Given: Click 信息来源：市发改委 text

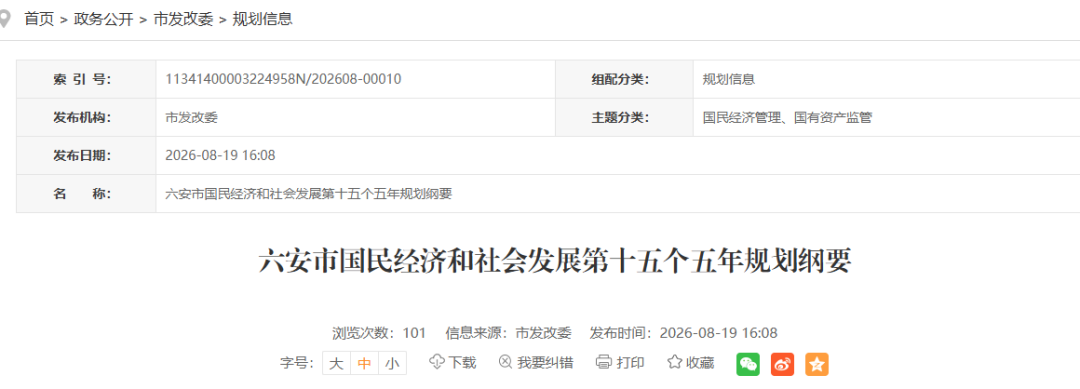Looking at the screenshot, I should (509, 333).
